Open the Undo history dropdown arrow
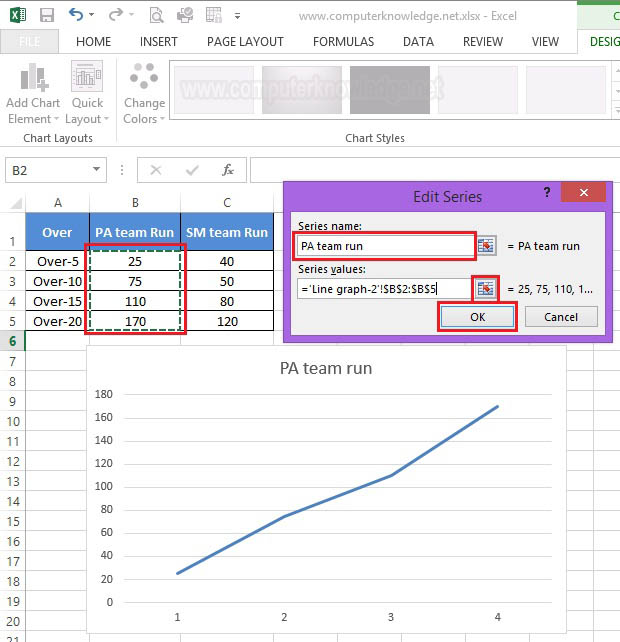Image resolution: width=620 pixels, height=642 pixels. coord(91,15)
